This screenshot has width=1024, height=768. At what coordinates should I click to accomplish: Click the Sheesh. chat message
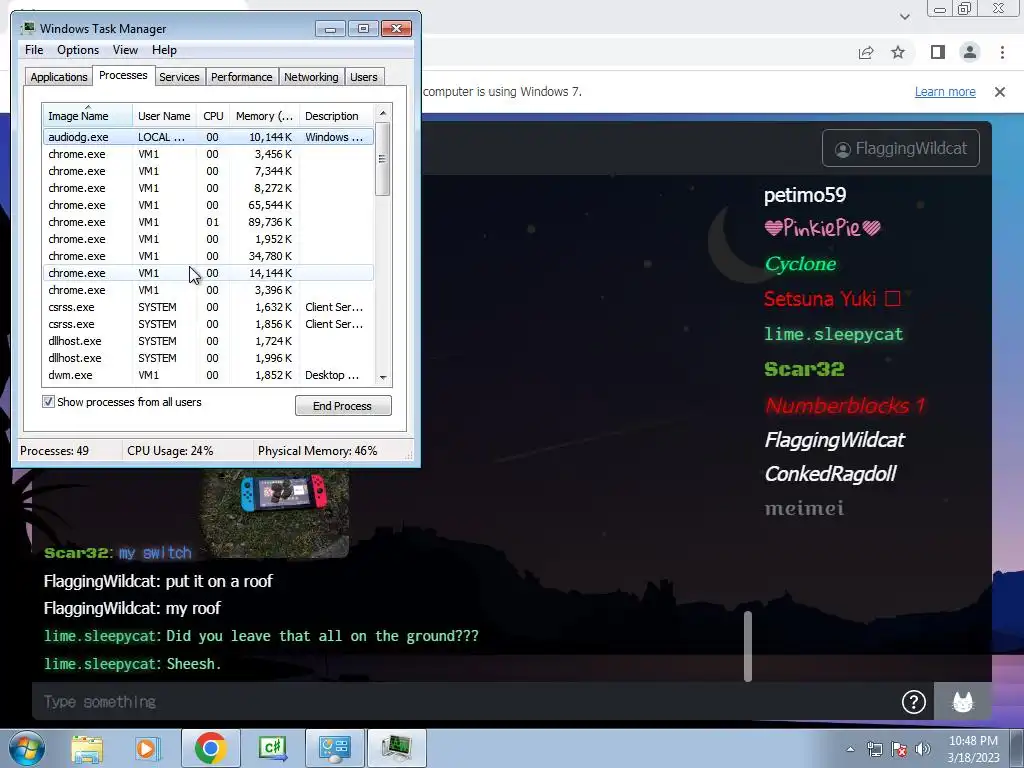(193, 664)
